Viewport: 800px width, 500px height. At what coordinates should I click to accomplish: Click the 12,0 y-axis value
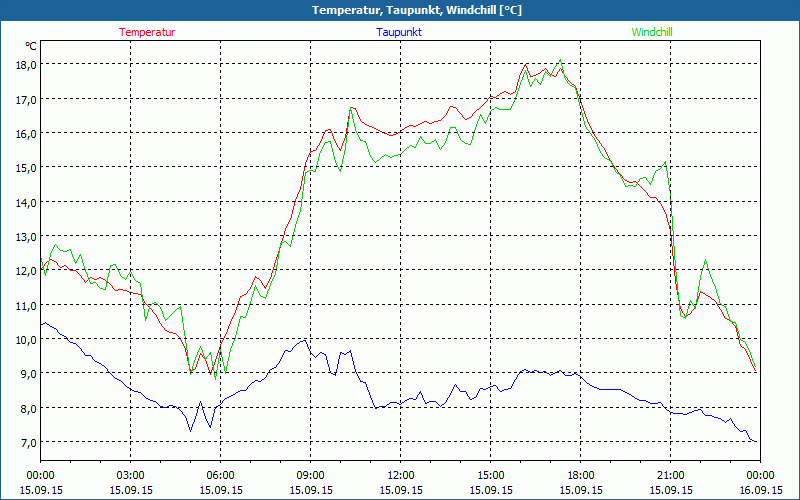[x=27, y=271]
